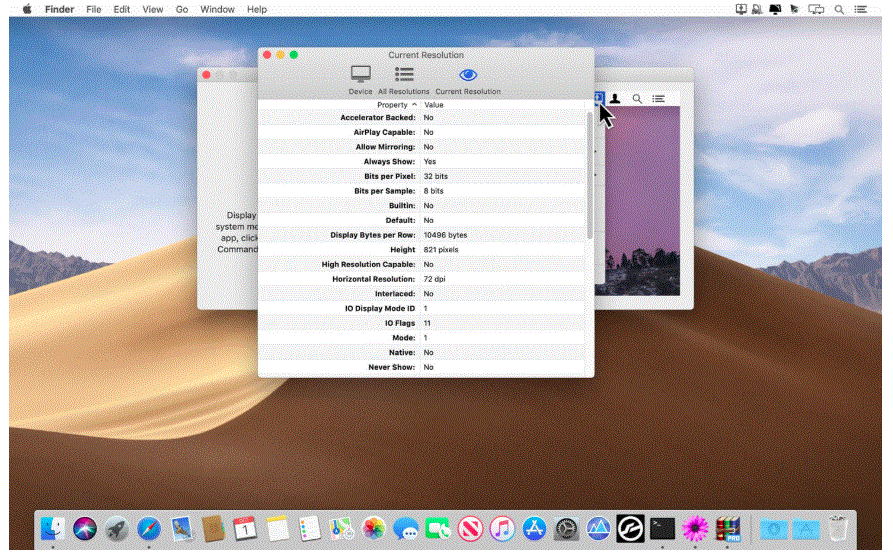The image size is (893, 559).
Task: Open Safari from the Dock
Action: coord(149,528)
